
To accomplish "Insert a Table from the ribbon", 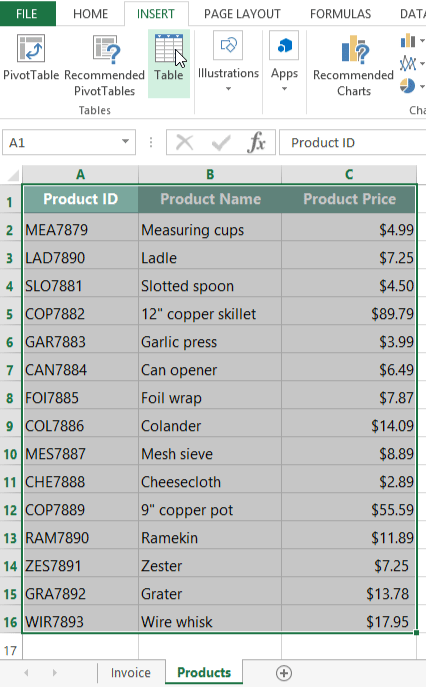I will (169, 63).
